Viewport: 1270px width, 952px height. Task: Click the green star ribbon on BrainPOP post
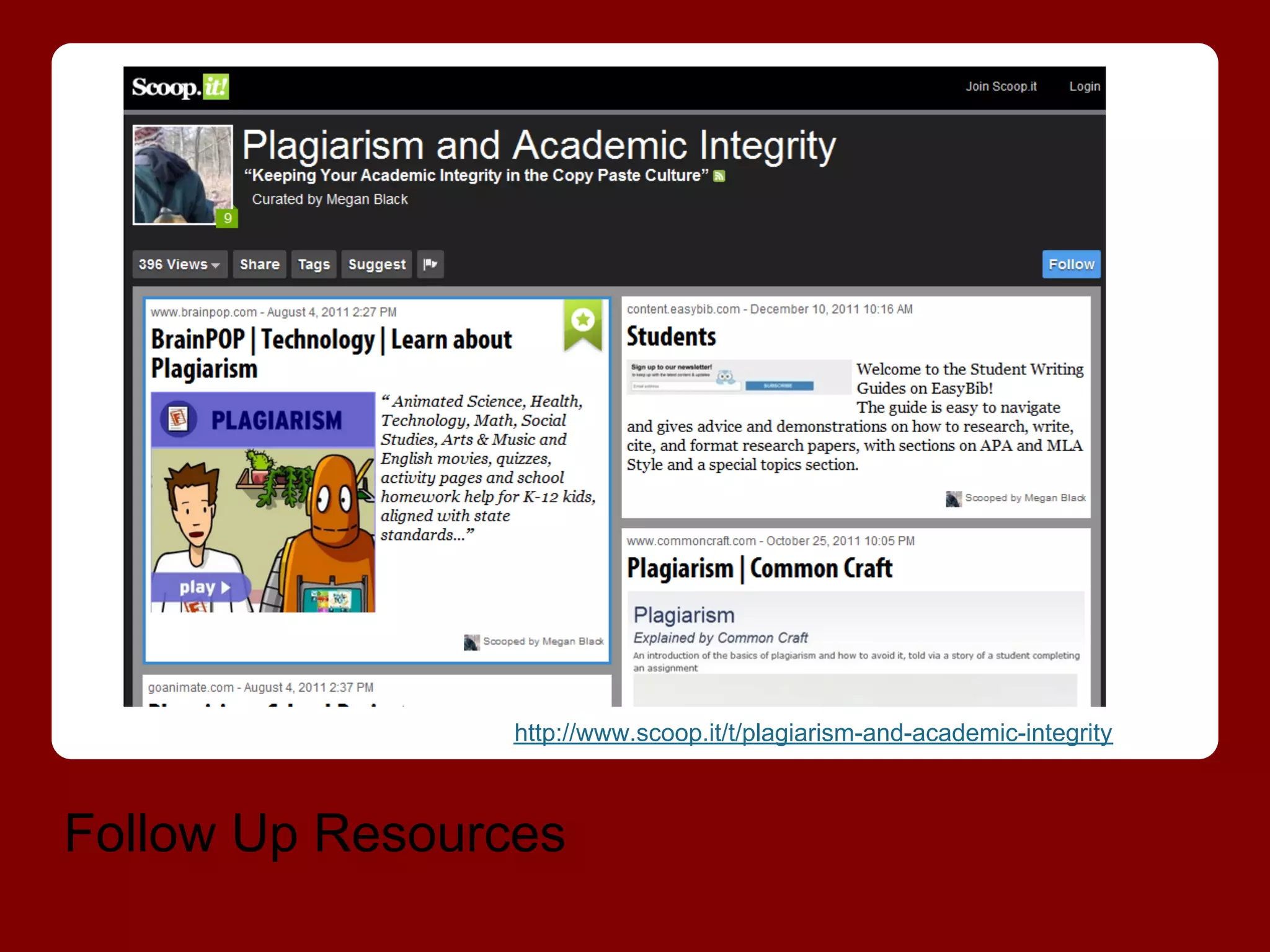tap(583, 325)
